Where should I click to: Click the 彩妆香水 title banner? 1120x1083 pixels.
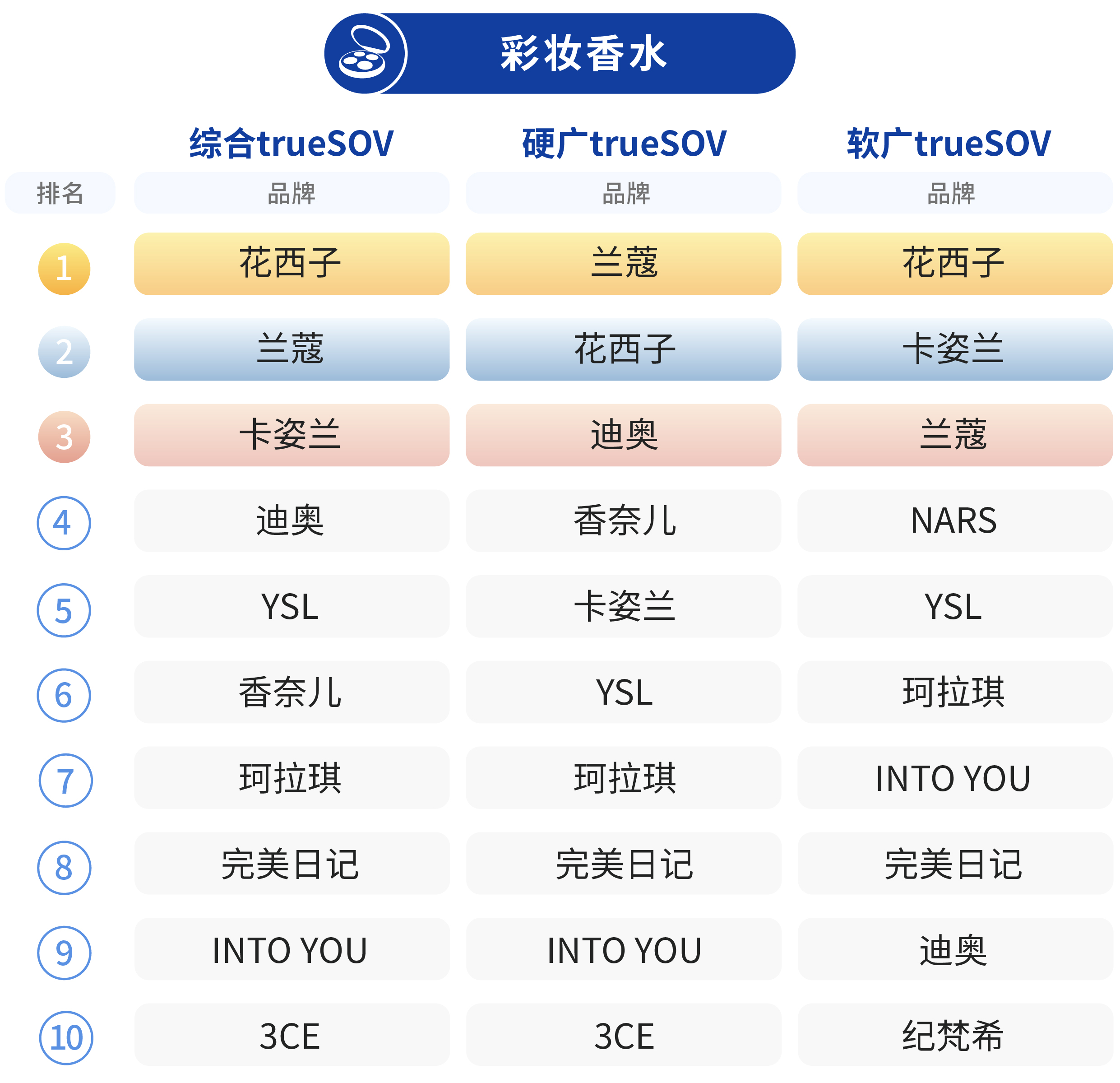point(560,53)
